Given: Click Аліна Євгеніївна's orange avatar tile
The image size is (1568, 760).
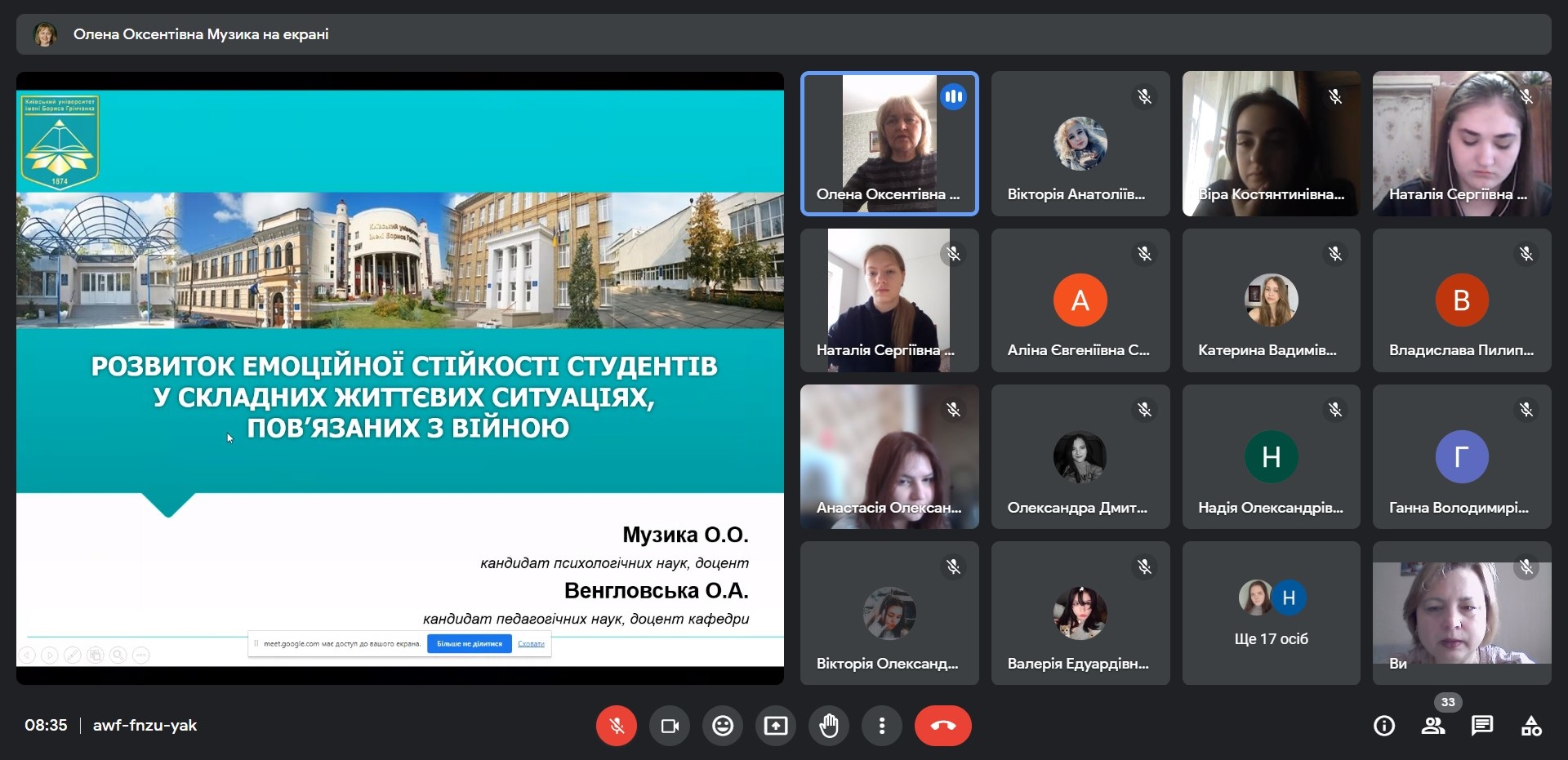Looking at the screenshot, I should tap(1080, 300).
